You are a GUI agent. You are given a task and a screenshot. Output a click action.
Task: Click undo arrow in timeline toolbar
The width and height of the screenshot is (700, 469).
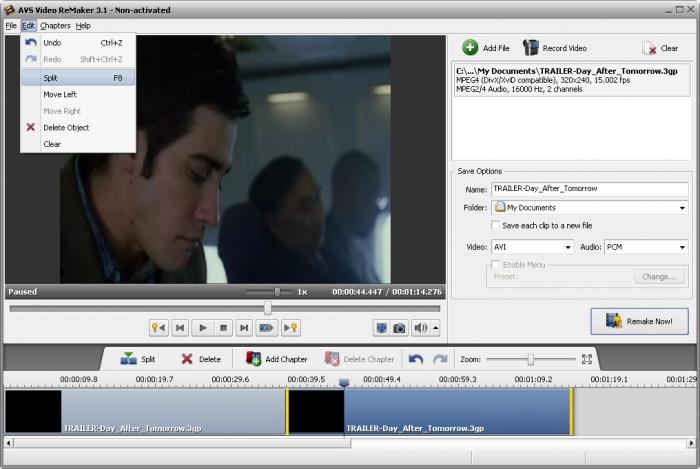[x=416, y=359]
